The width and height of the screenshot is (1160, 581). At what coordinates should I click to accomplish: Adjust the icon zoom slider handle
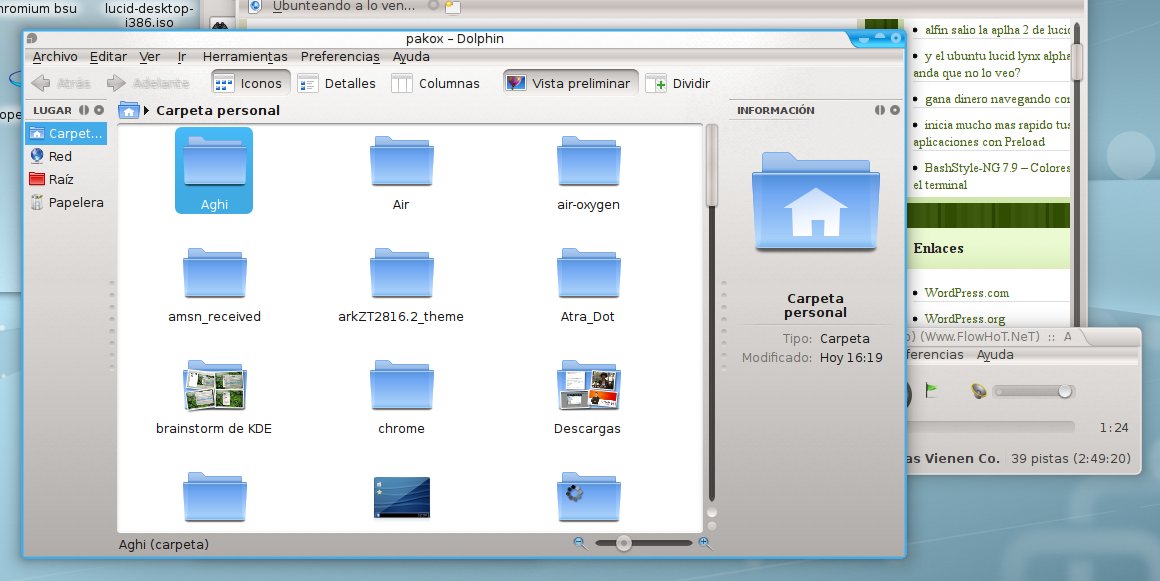(624, 543)
